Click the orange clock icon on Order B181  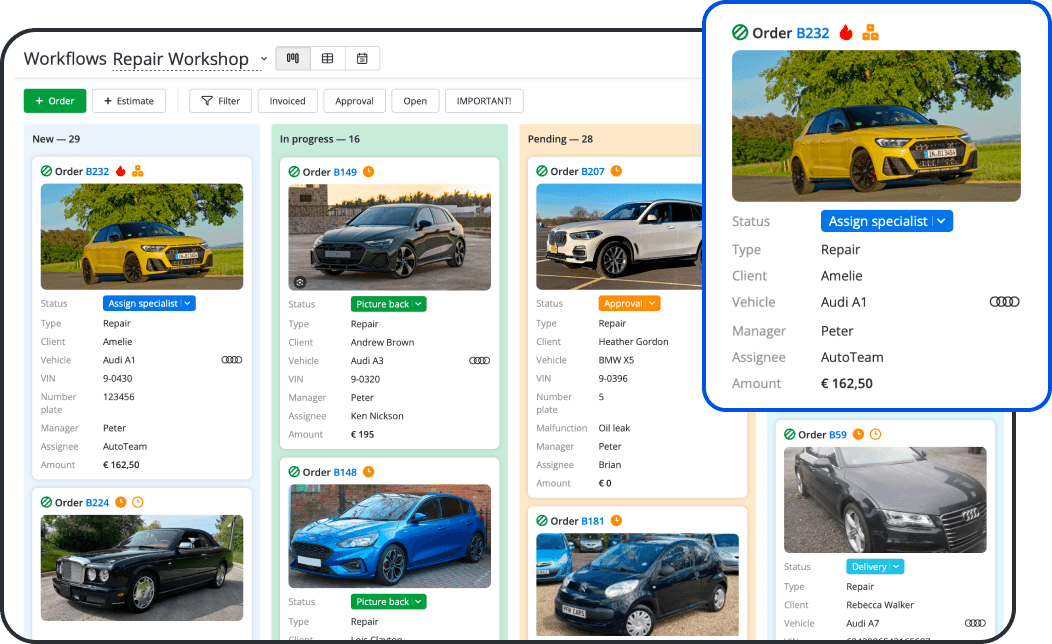[x=616, y=521]
